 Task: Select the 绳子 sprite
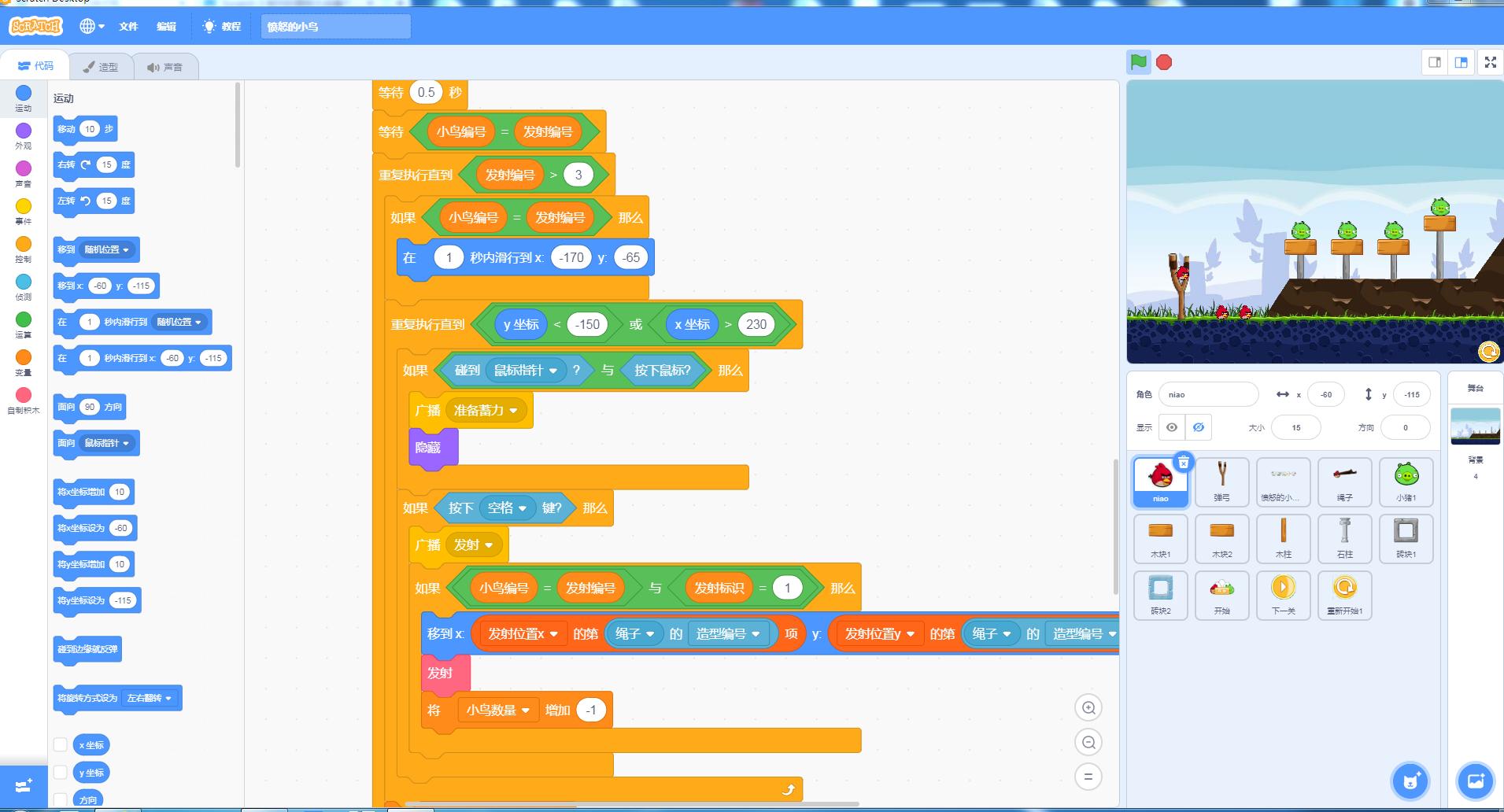[1345, 482]
